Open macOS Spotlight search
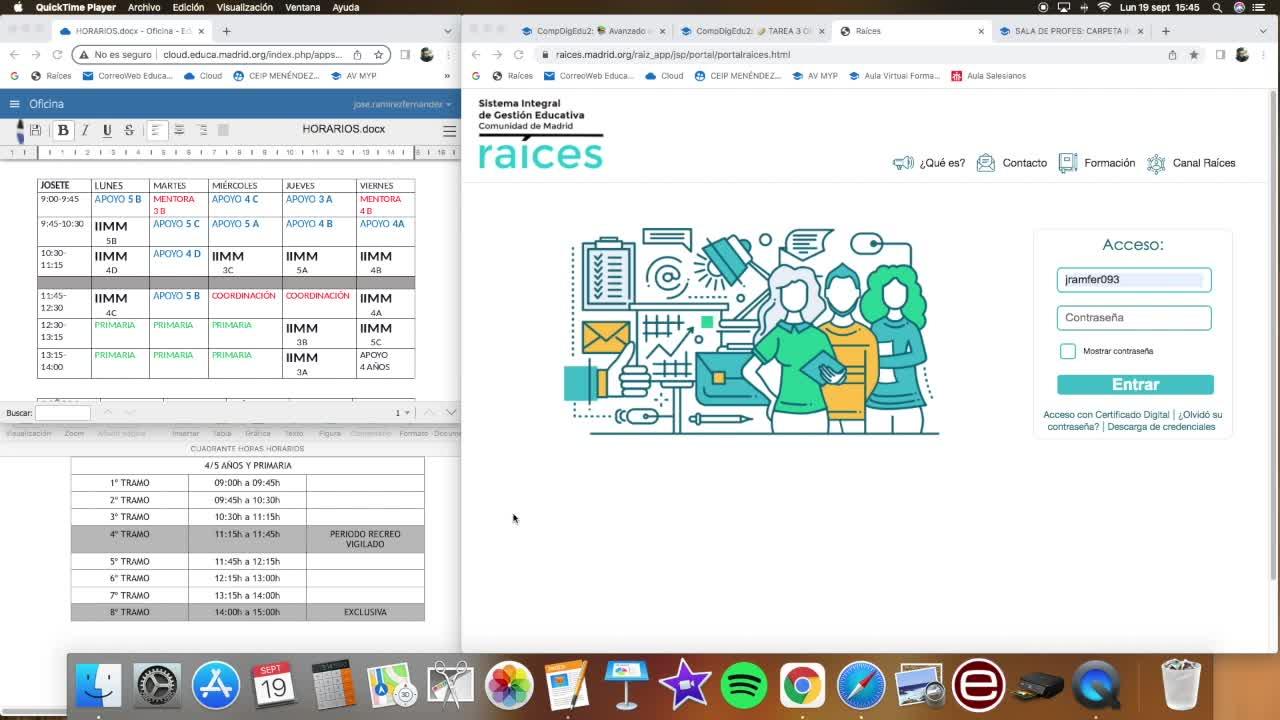1280x720 pixels. pos(1217,7)
